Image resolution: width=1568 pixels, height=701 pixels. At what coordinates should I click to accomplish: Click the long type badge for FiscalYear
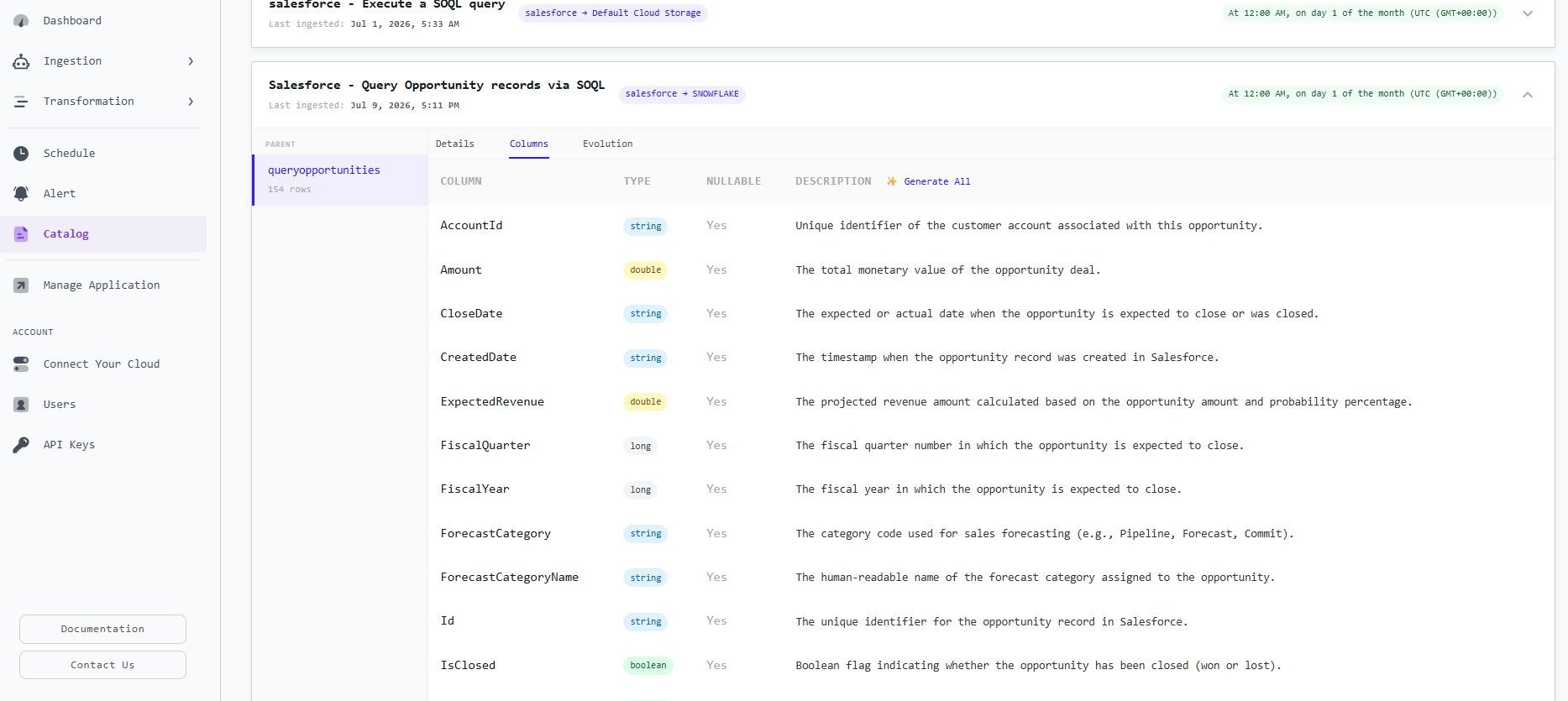click(641, 490)
